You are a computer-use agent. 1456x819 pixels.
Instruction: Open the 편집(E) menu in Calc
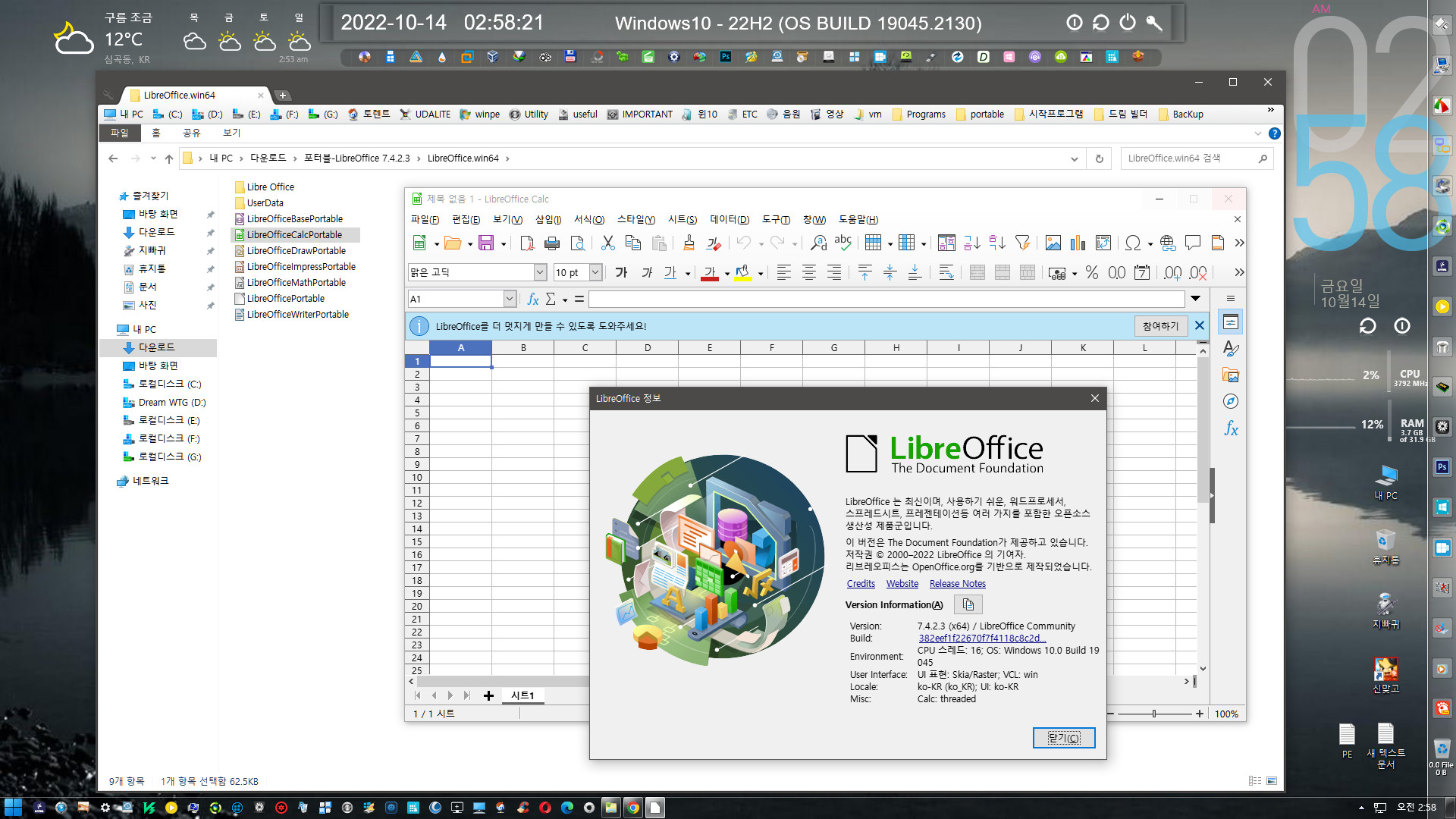[x=466, y=220]
